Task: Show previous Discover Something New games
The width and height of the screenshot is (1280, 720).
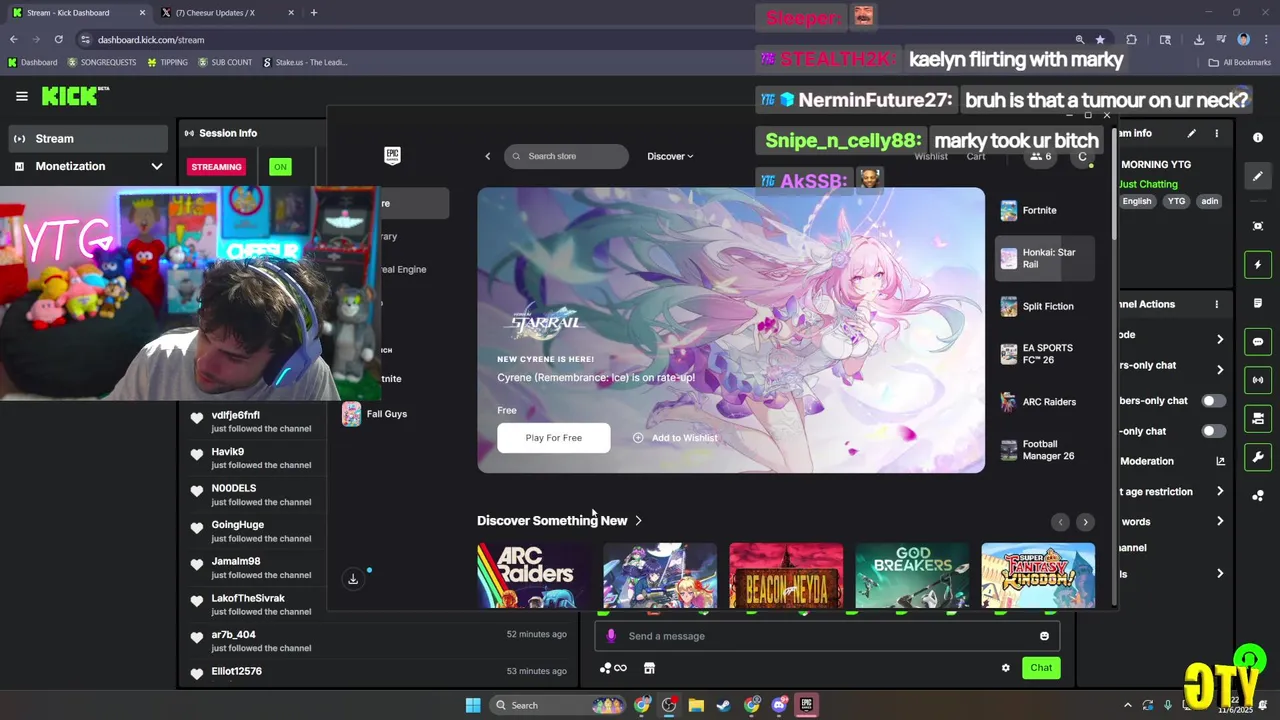Action: point(1060,522)
